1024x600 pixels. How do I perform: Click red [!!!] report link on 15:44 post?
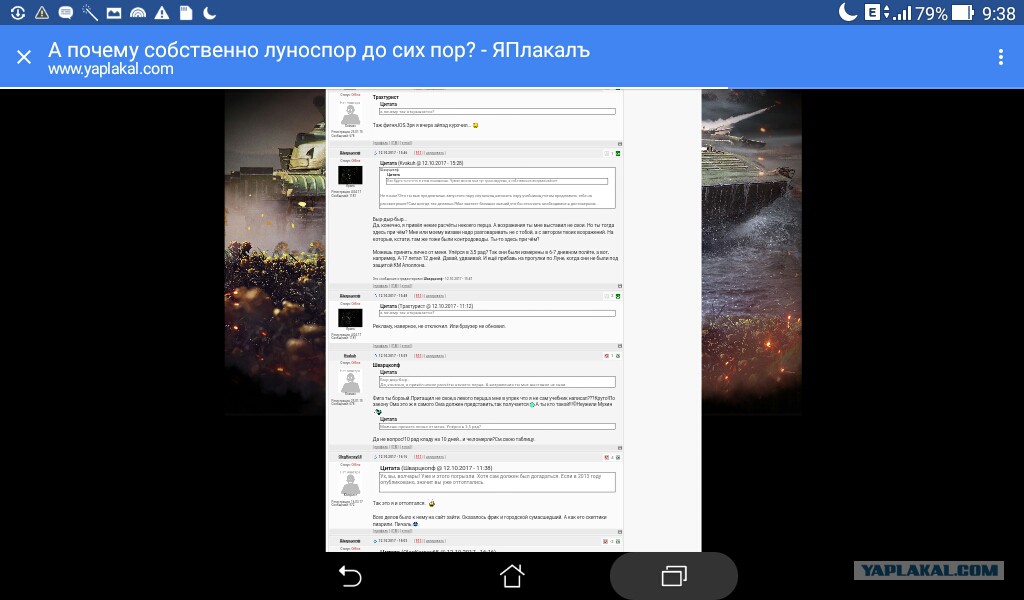pyautogui.click(x=419, y=153)
